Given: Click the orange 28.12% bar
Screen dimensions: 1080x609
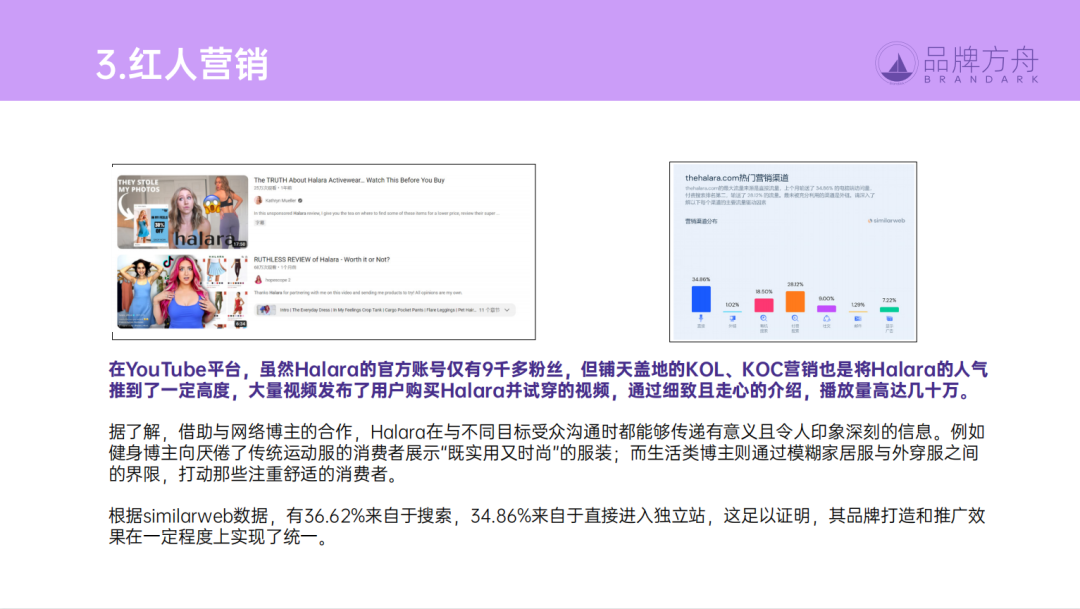Looking at the screenshot, I should [795, 302].
